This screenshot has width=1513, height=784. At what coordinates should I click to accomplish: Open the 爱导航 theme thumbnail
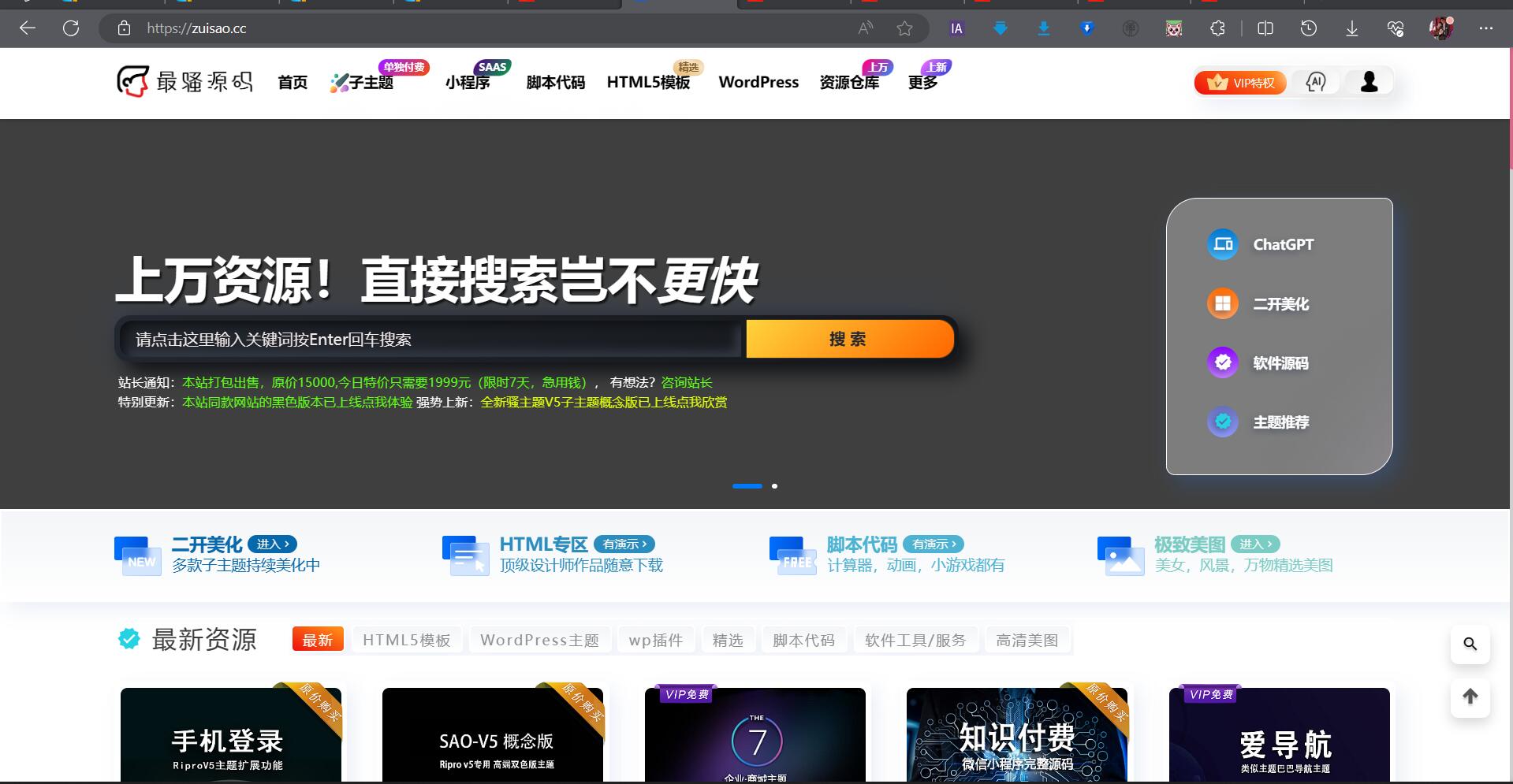point(1279,734)
